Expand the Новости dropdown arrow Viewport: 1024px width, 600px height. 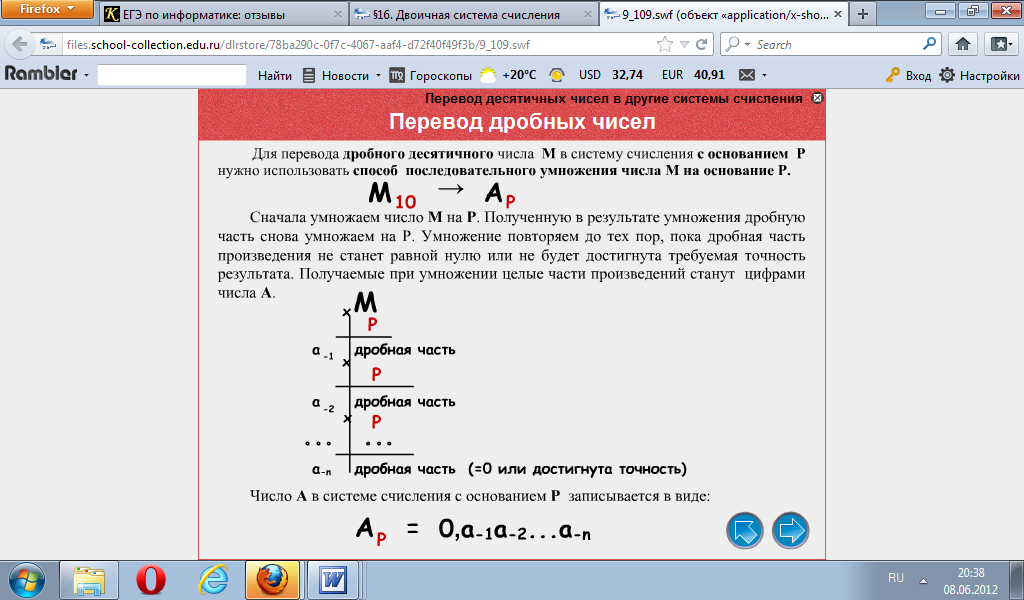click(x=378, y=76)
